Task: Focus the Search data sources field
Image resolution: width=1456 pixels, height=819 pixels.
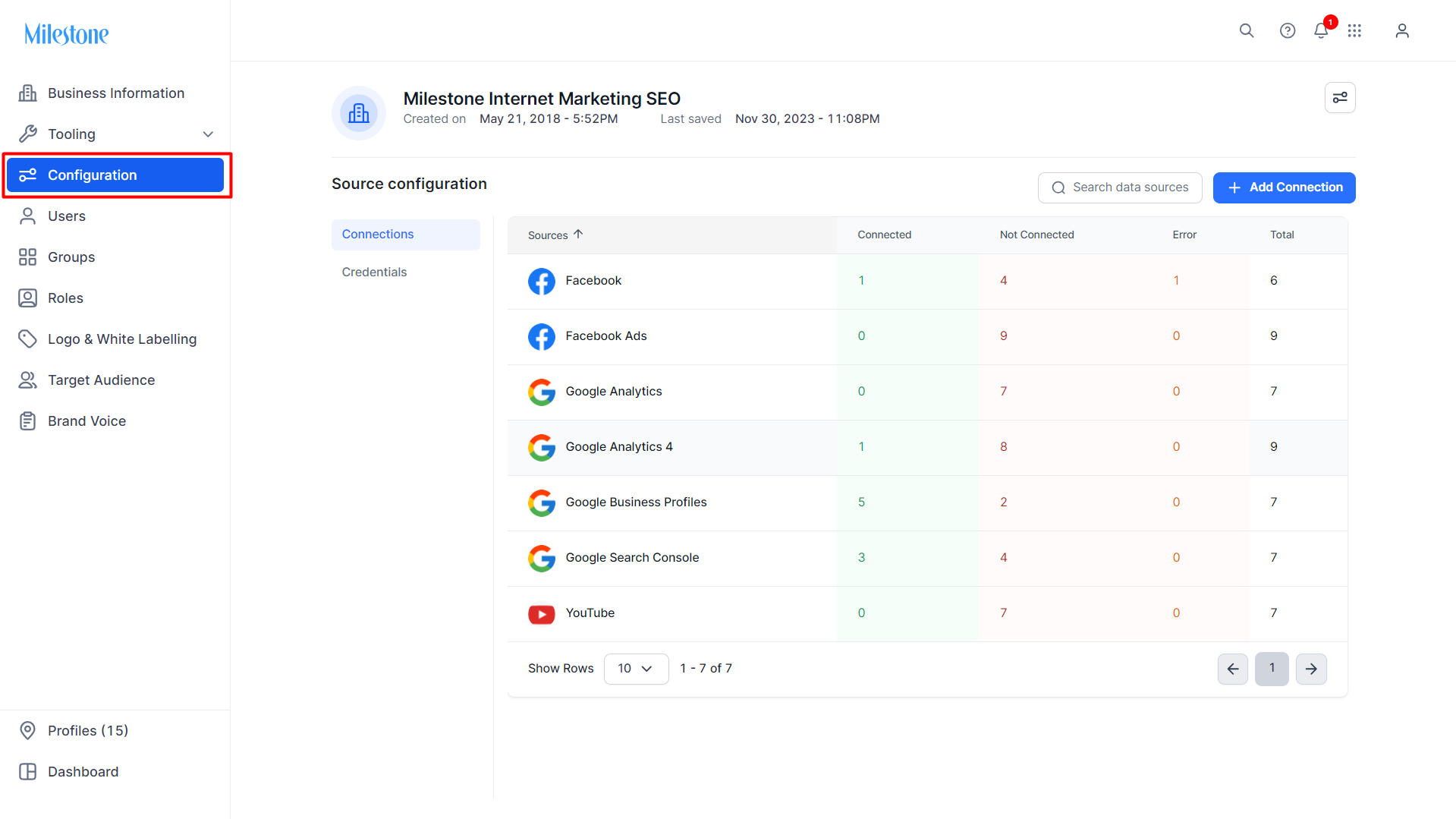Action: coord(1120,187)
